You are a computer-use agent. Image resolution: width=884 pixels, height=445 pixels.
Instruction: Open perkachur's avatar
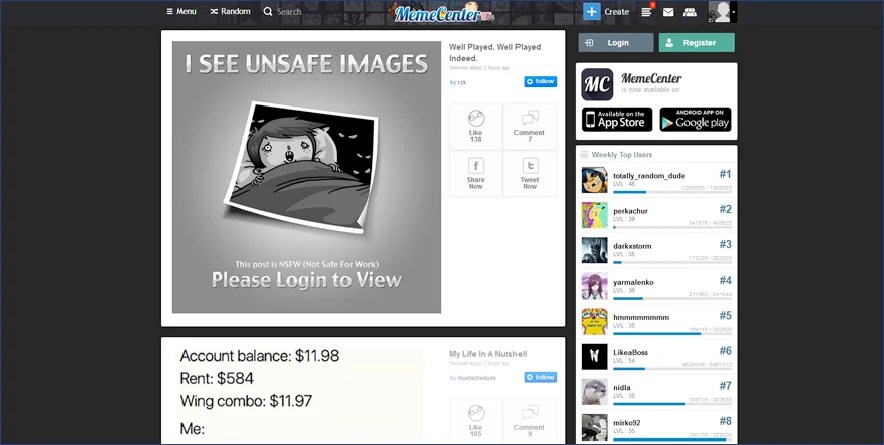[x=595, y=215]
